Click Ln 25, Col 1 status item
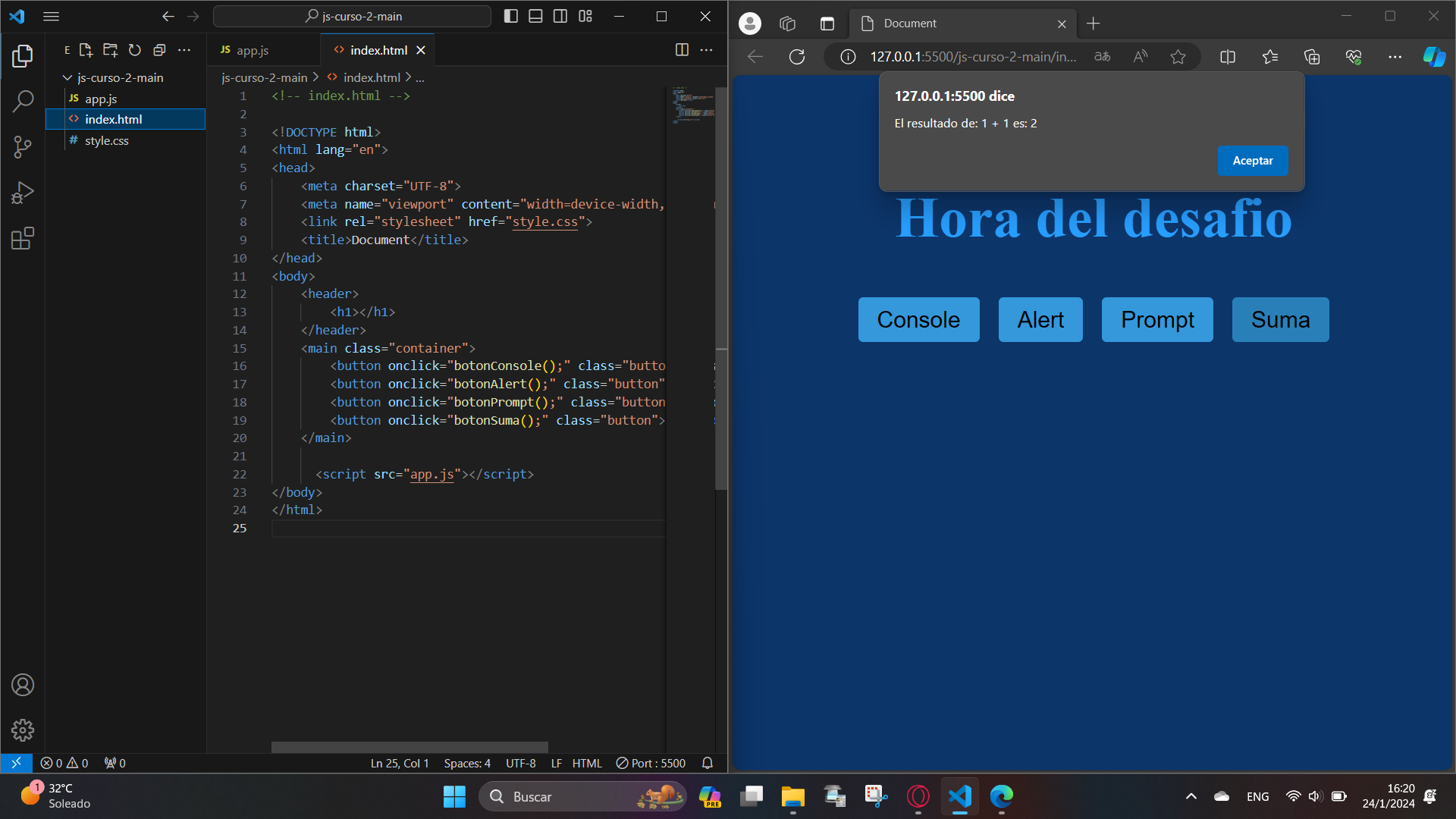This screenshot has width=1456, height=819. coord(400,763)
